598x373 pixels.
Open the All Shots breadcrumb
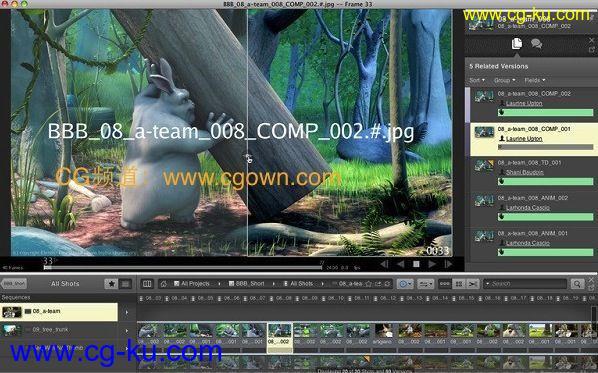(298, 284)
